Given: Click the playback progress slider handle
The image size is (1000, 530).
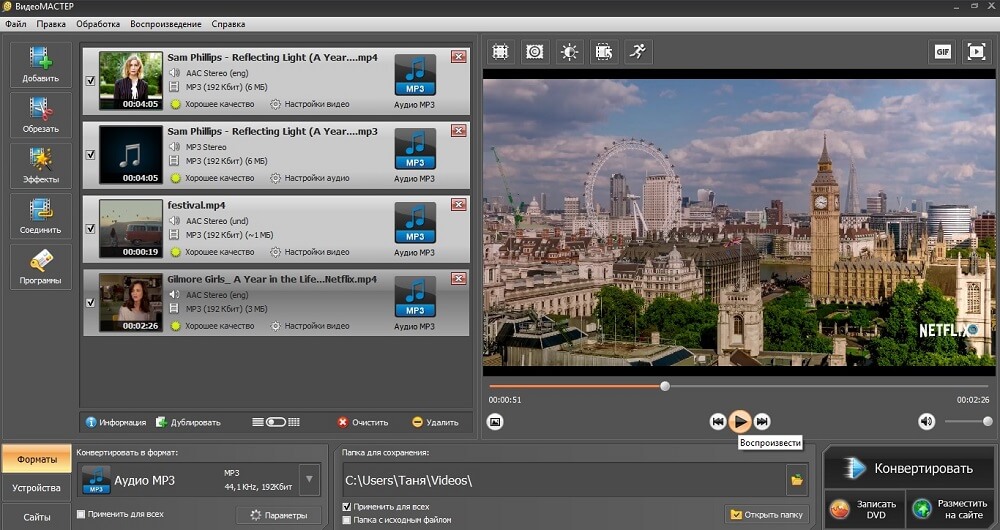Looking at the screenshot, I should pos(665,386).
